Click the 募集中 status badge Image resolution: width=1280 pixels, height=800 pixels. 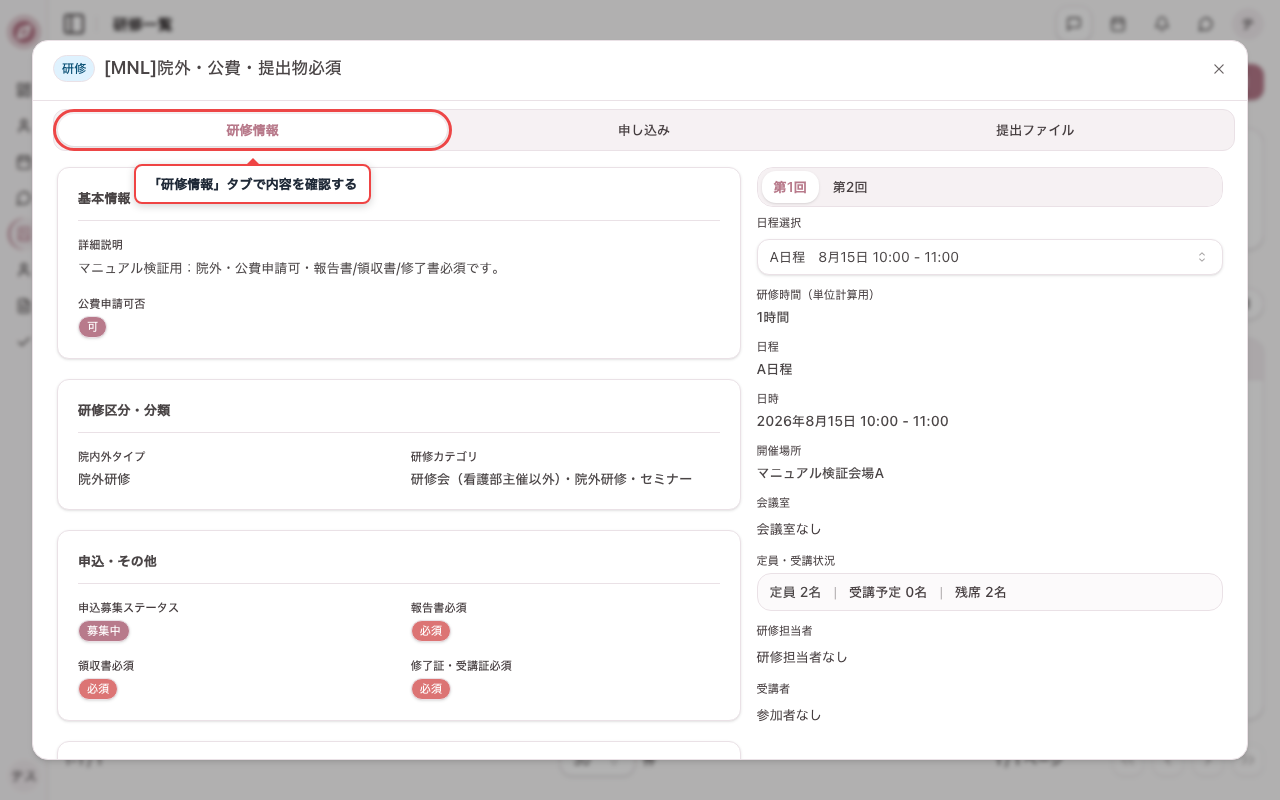tap(104, 631)
